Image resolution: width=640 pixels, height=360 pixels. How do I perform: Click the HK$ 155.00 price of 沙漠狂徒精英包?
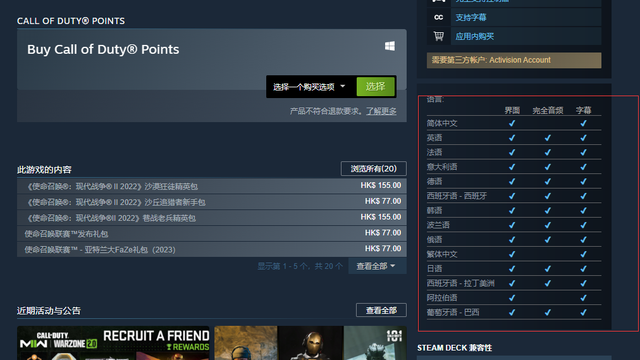[381, 185]
